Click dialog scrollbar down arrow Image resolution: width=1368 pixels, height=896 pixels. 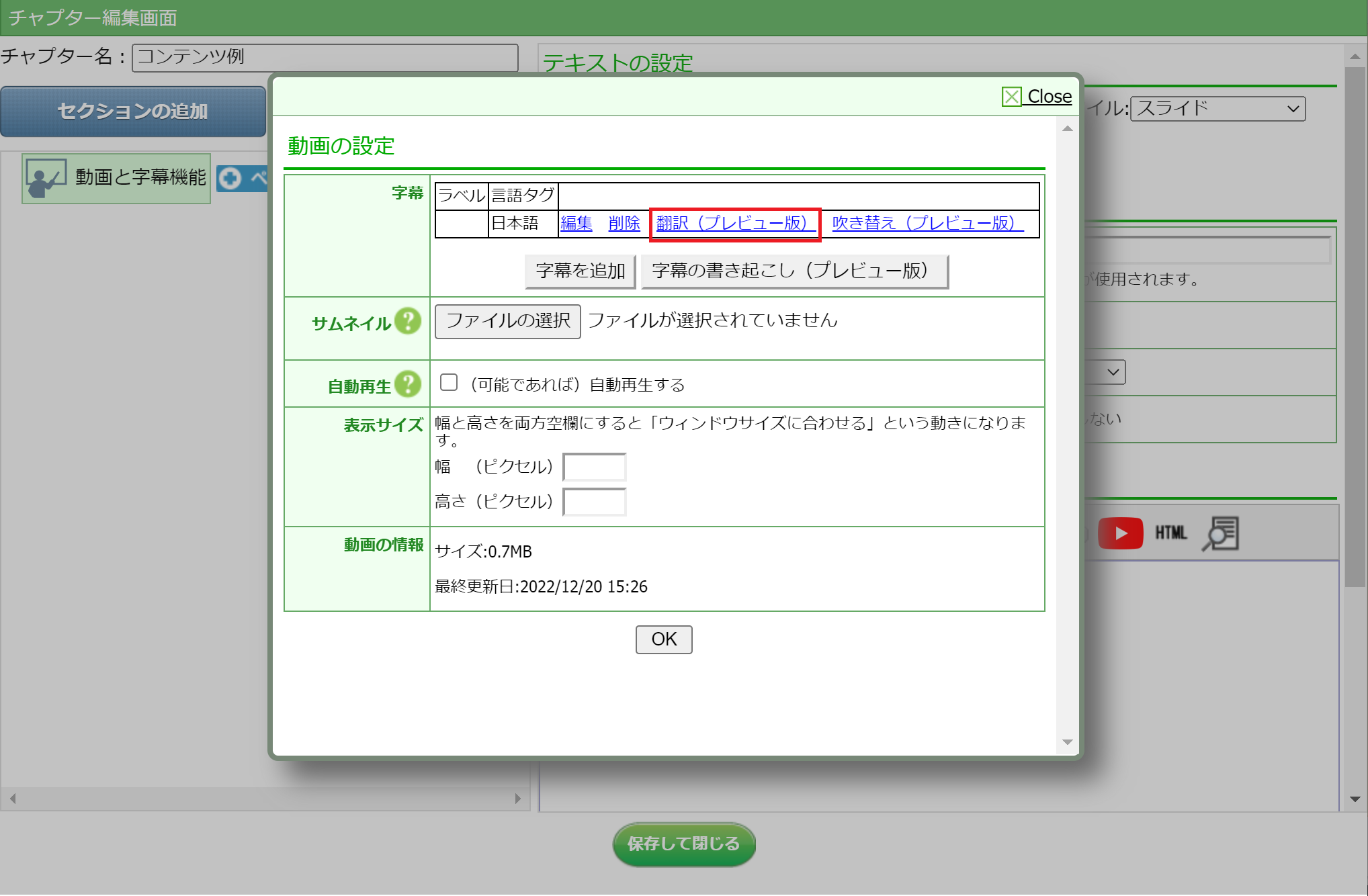tap(1067, 742)
